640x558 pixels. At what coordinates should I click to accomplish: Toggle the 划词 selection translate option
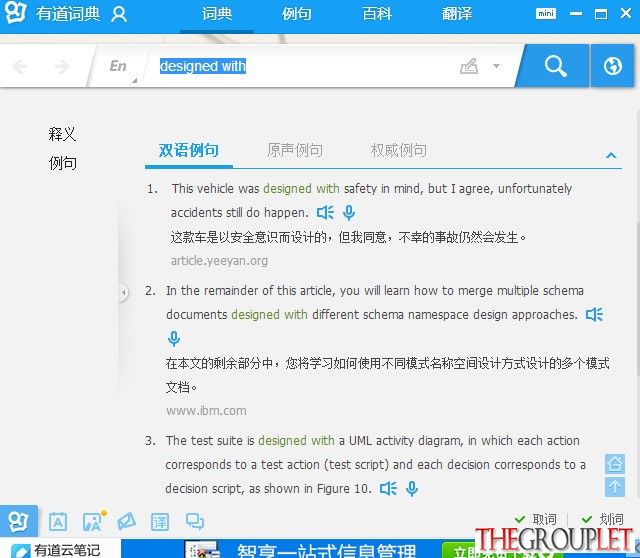[602, 519]
